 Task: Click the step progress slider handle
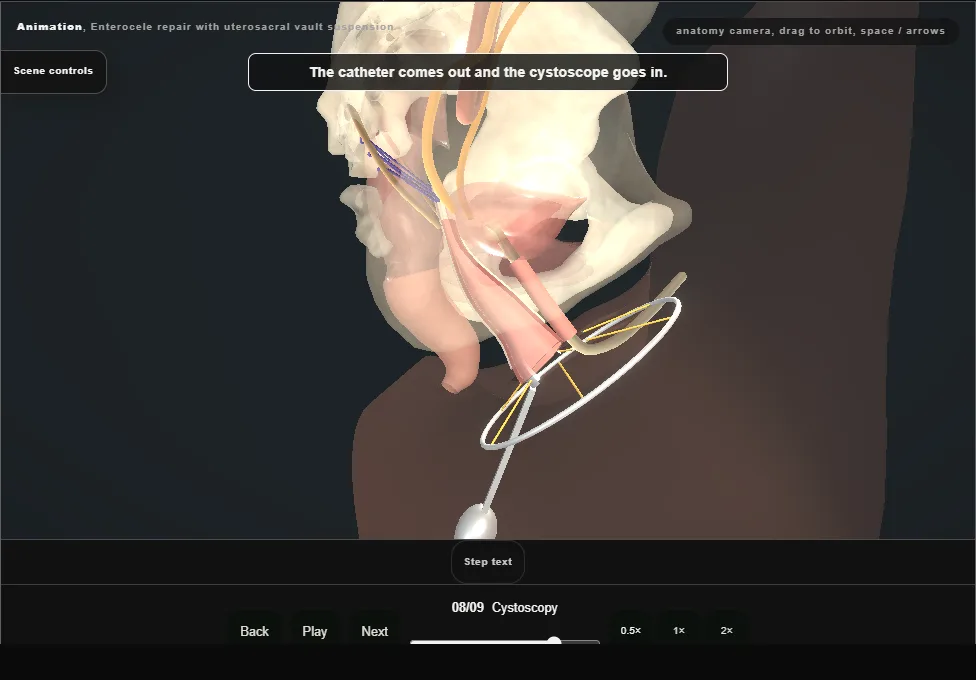tap(554, 641)
